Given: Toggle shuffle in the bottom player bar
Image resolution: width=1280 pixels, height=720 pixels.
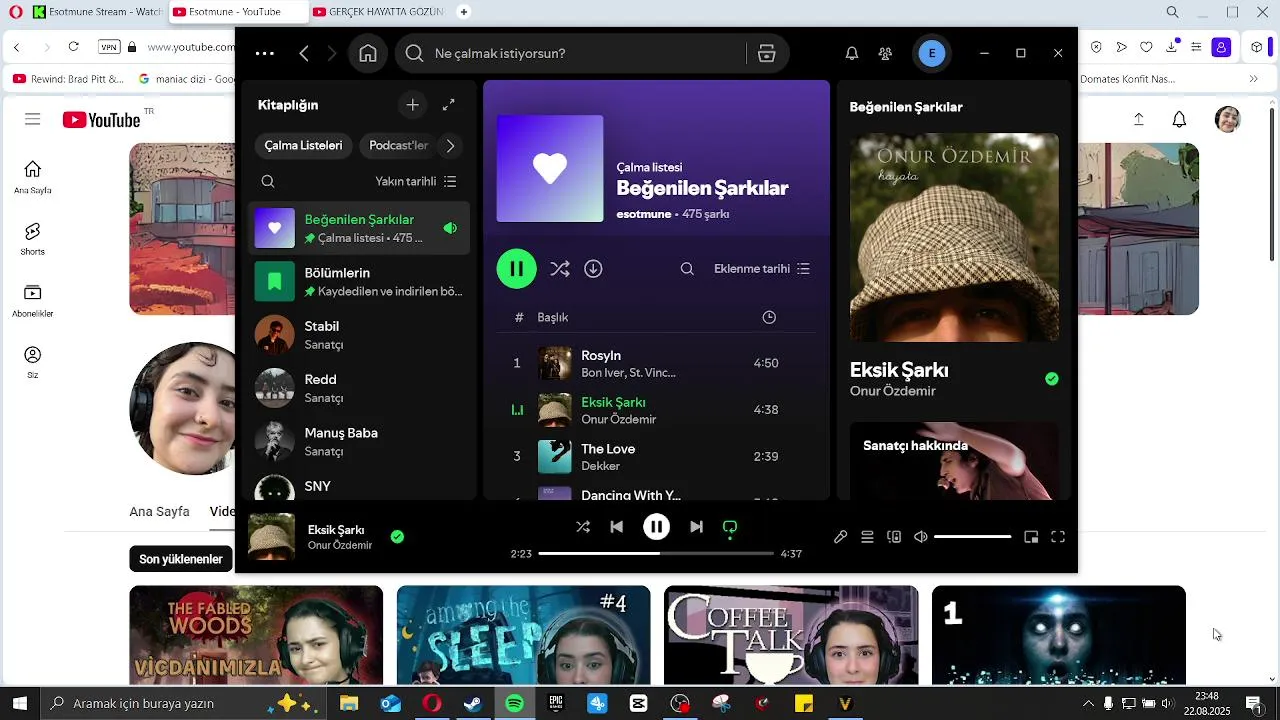Looking at the screenshot, I should click(583, 527).
